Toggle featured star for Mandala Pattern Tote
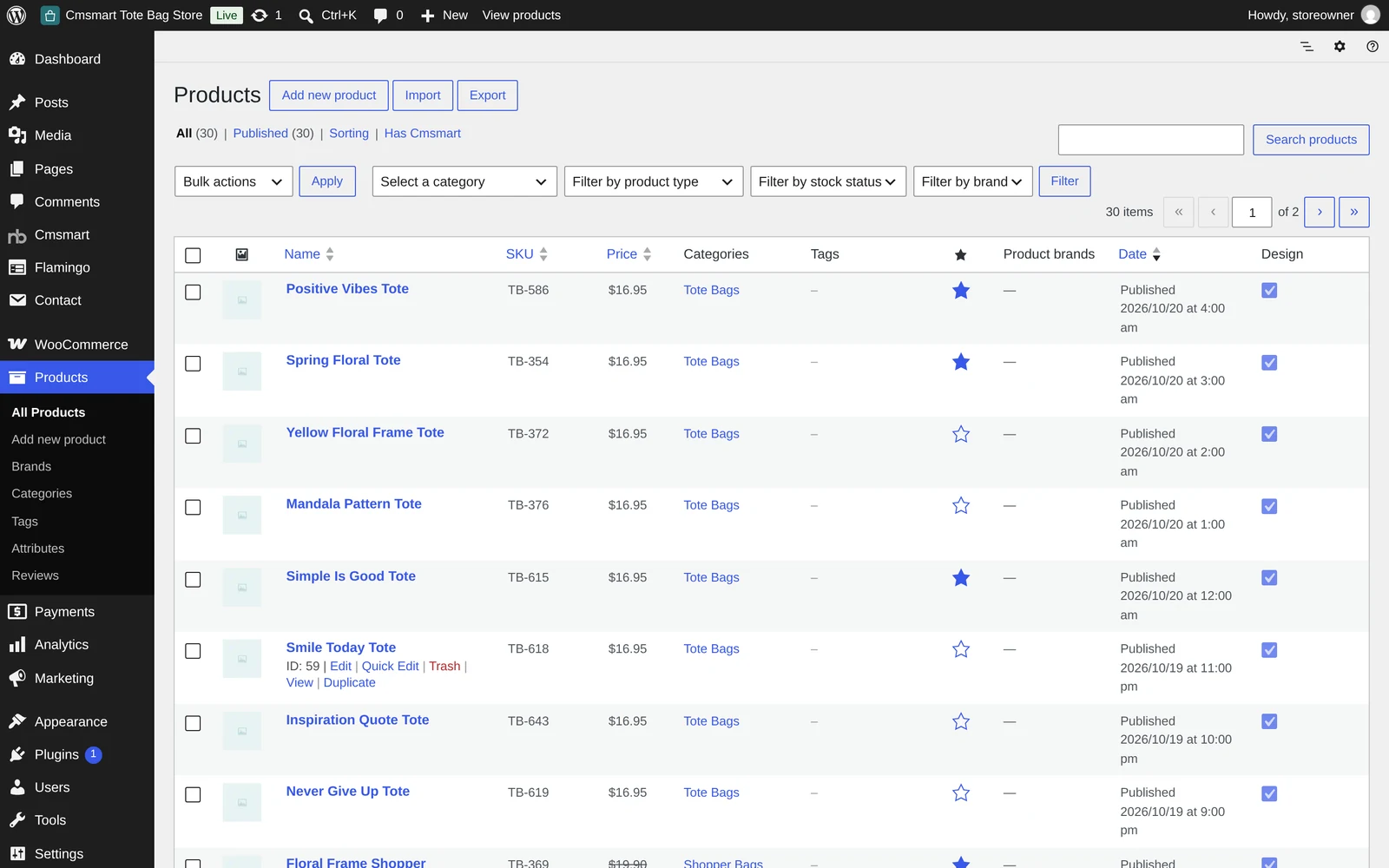 point(960,505)
